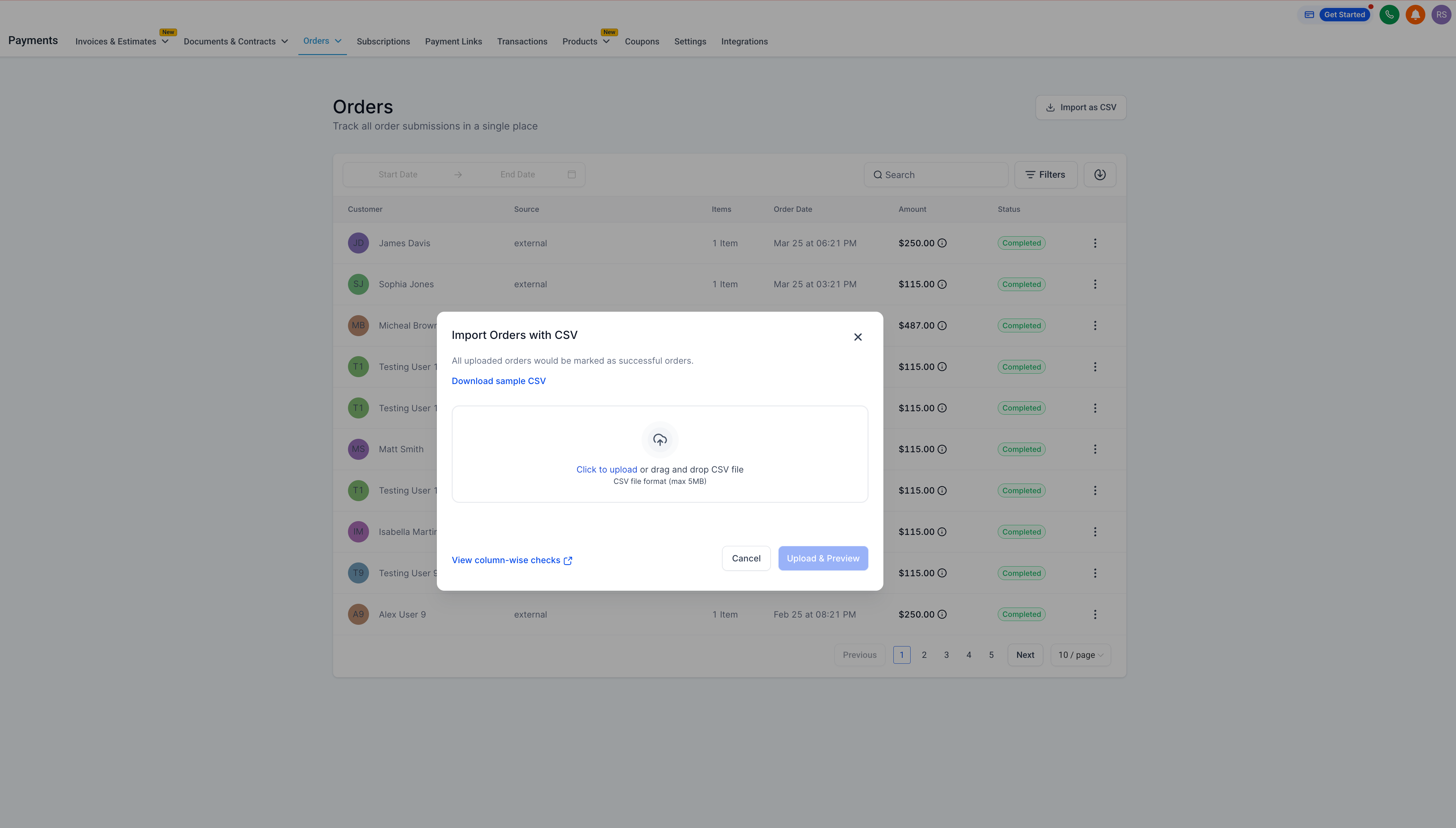1456x828 pixels.
Task: Open the orange notifications bell
Action: point(1415,15)
